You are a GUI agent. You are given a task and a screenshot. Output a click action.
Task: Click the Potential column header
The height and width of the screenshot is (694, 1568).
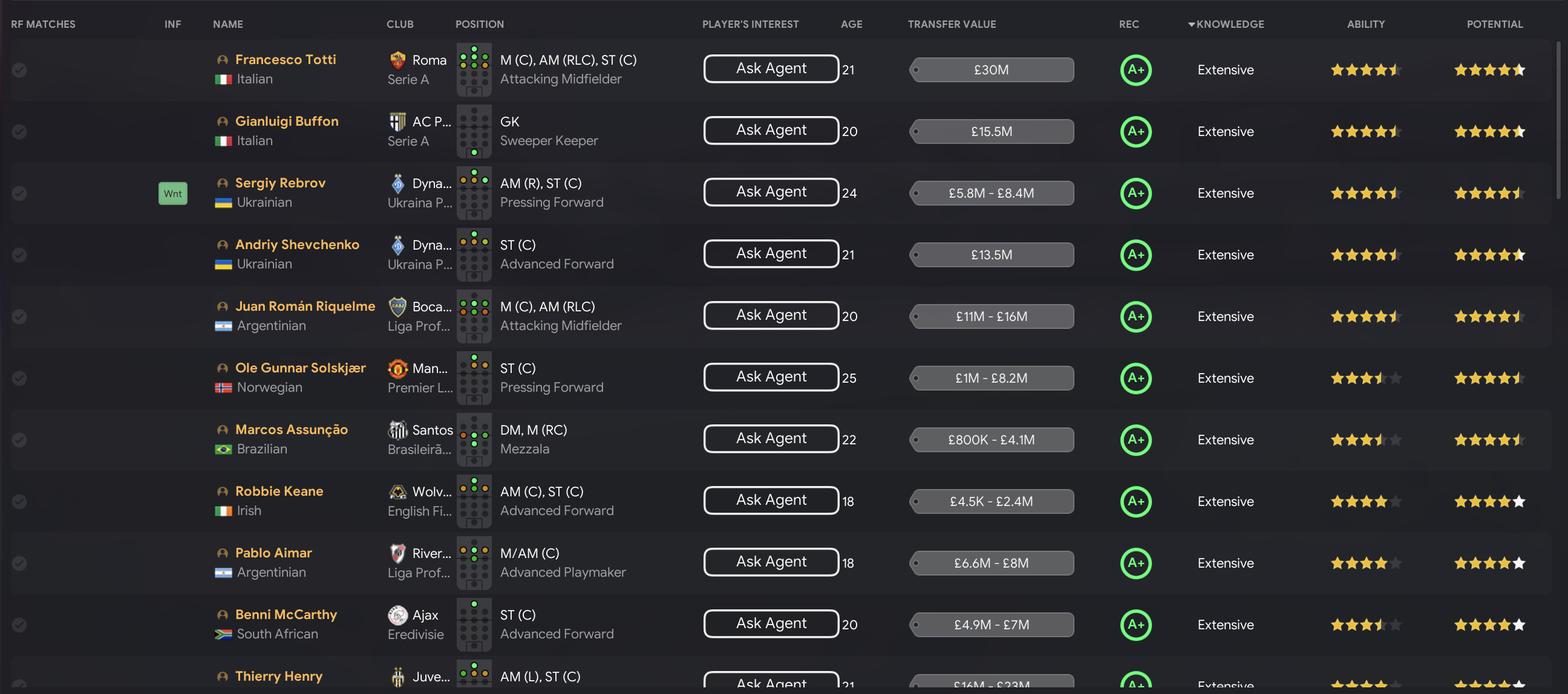click(1494, 24)
